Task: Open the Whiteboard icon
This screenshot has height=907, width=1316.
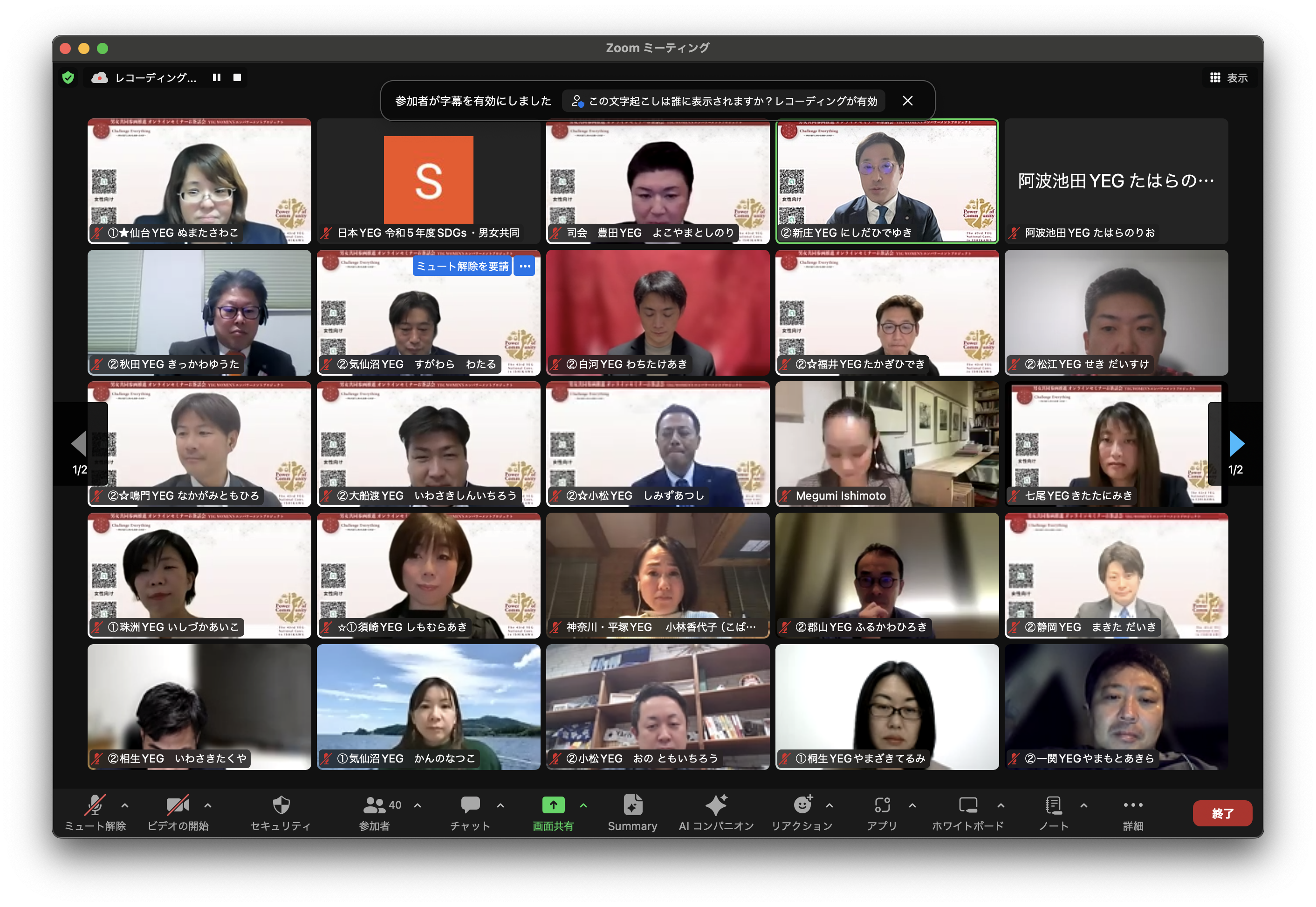Action: tap(968, 806)
